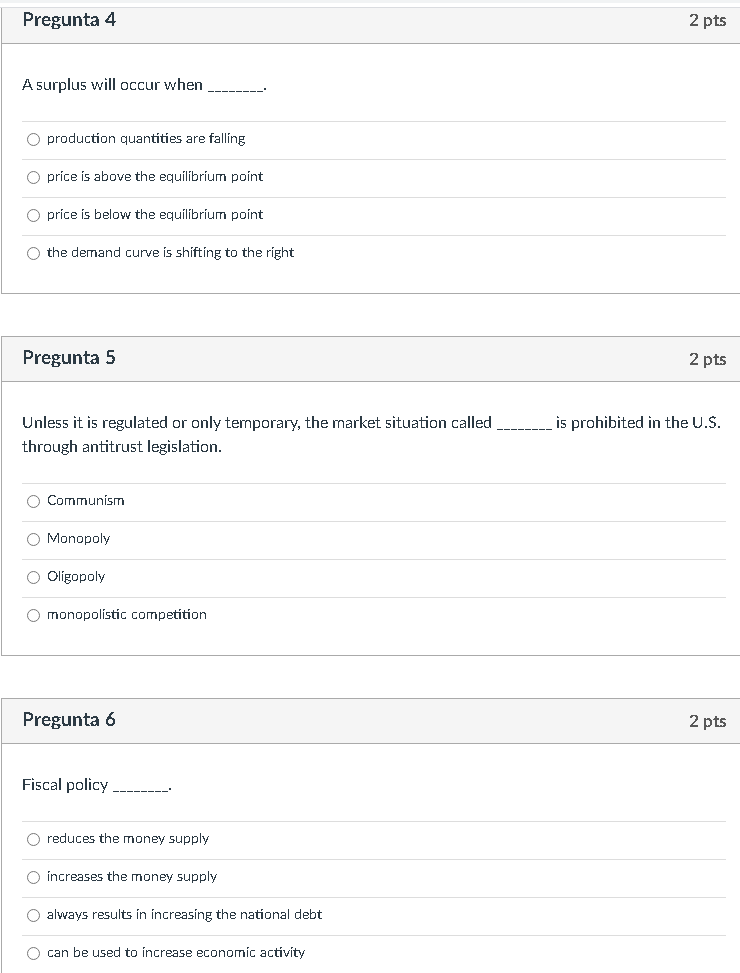Select "production quantities are falling" for Pregunta 4
The height and width of the screenshot is (973, 740).
click(33, 139)
